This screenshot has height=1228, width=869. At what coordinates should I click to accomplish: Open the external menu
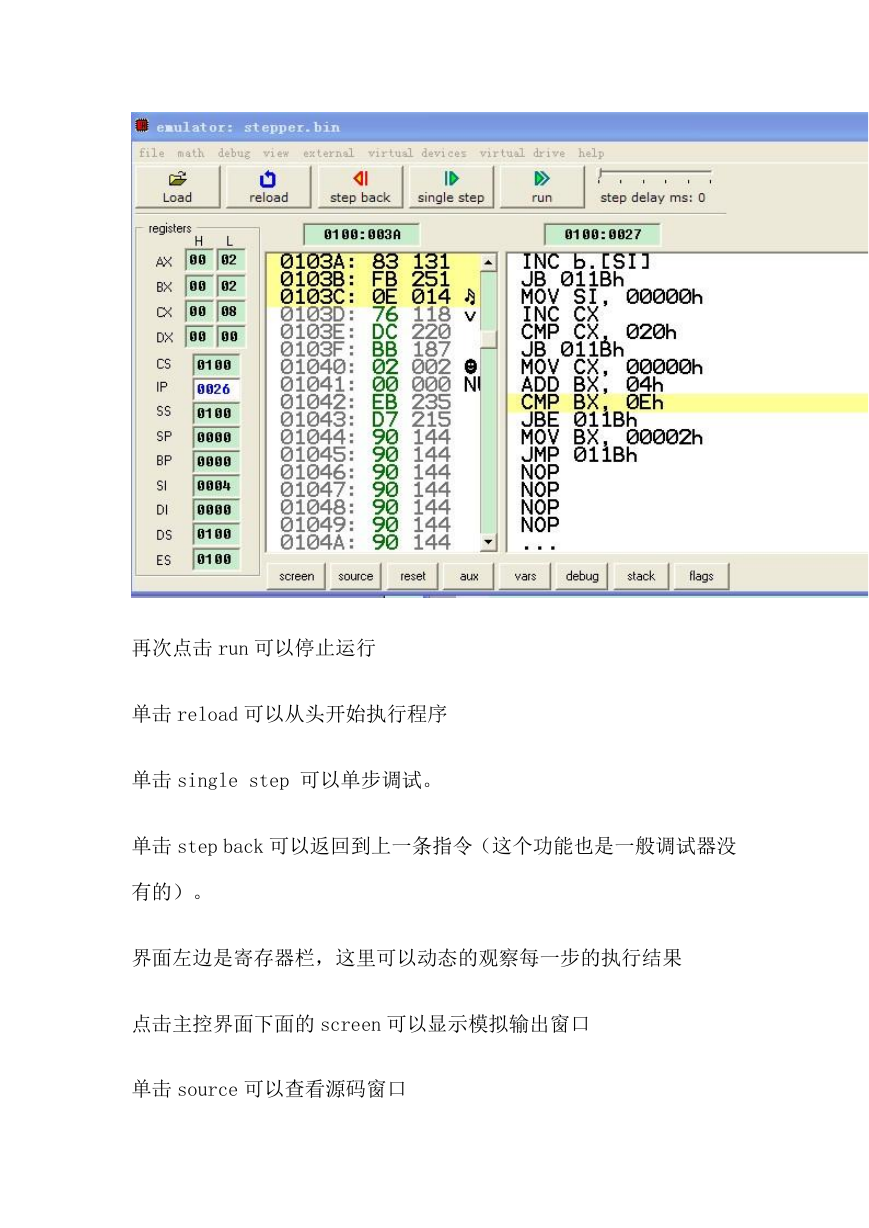pos(329,153)
